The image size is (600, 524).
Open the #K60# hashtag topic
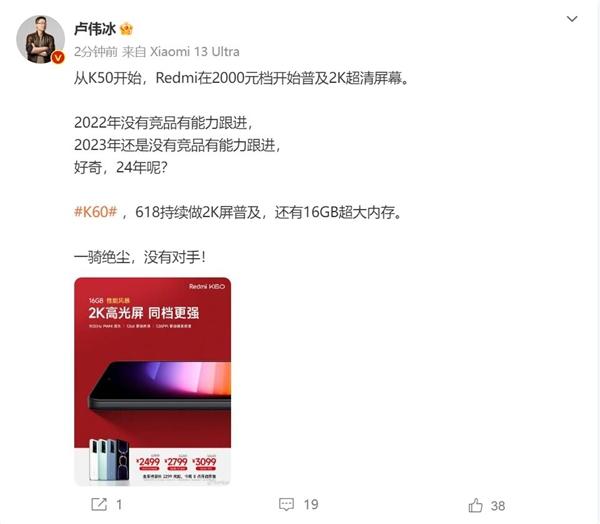click(x=95, y=211)
